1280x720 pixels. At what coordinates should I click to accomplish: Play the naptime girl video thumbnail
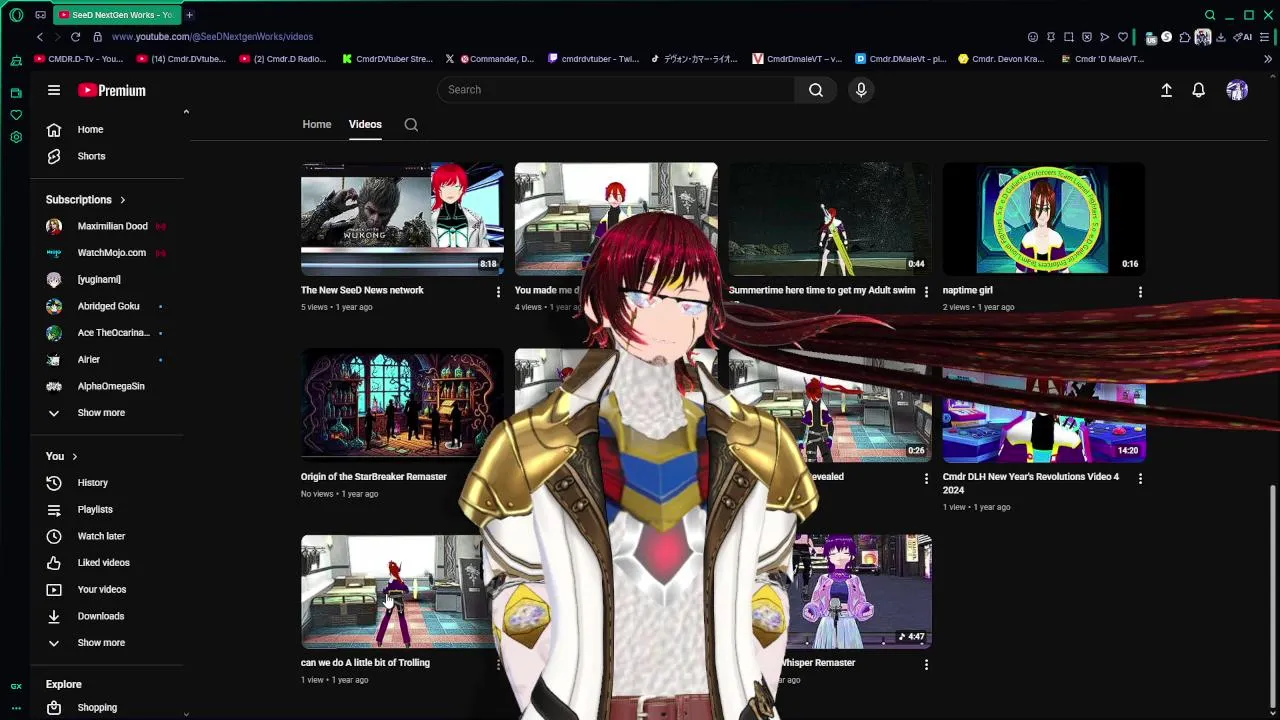tap(1044, 219)
